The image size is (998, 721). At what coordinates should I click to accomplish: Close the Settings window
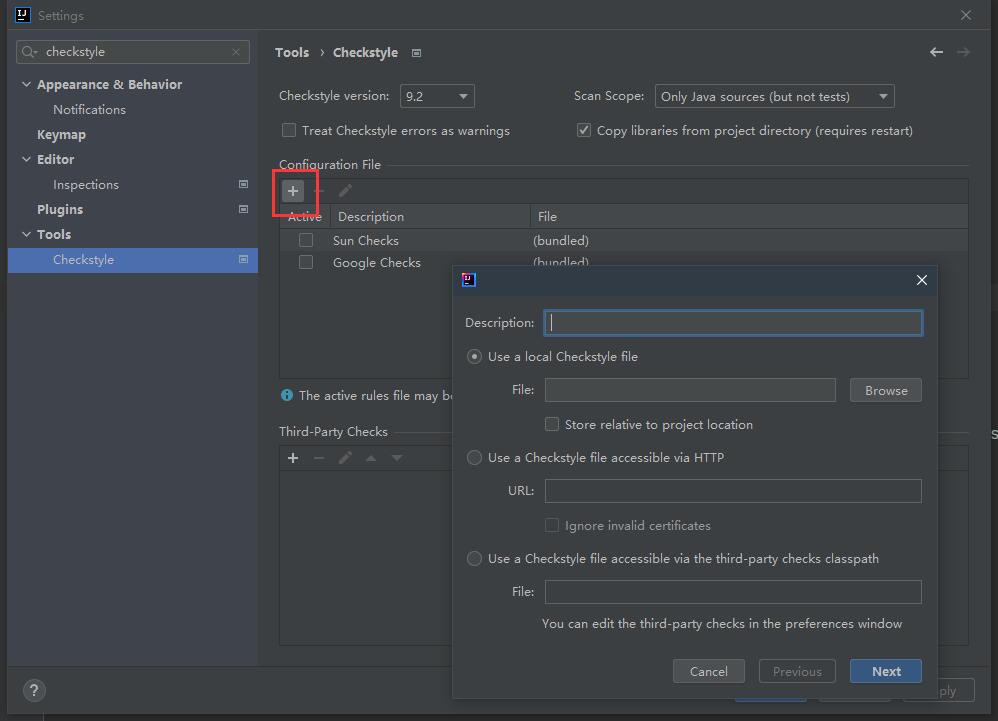tap(966, 15)
